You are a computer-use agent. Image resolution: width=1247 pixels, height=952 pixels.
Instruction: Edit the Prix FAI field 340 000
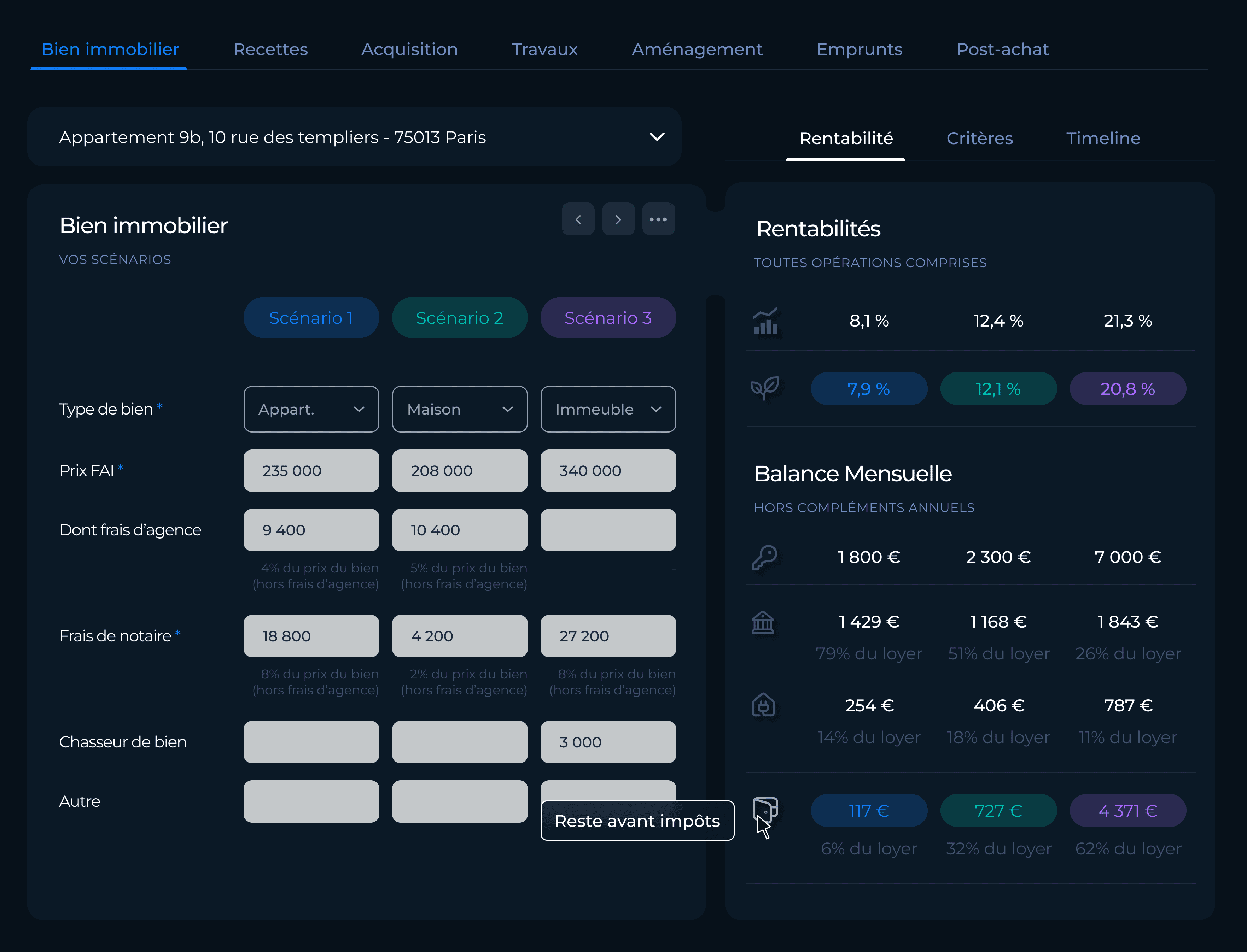pyautogui.click(x=608, y=471)
